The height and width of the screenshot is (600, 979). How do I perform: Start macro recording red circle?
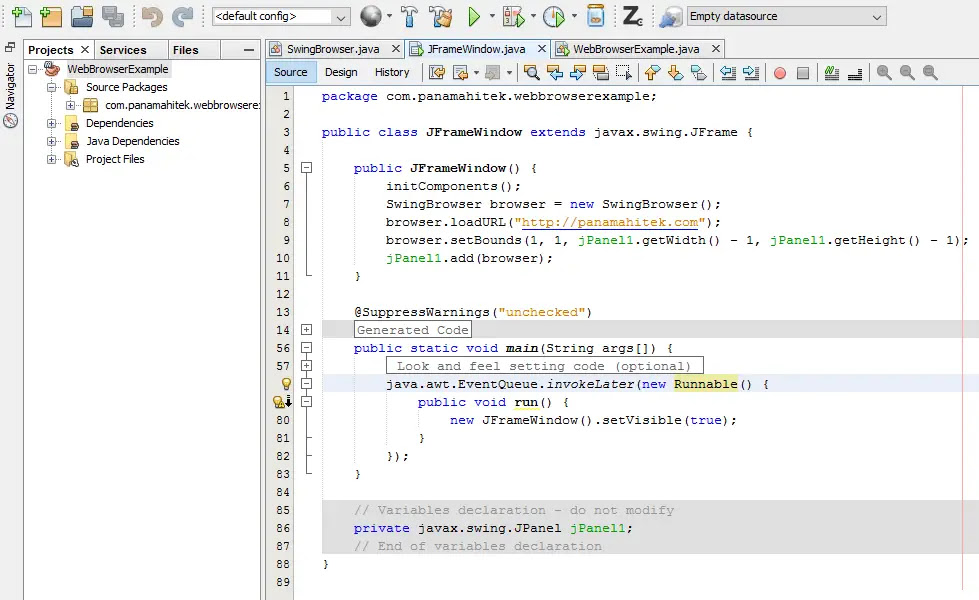pyautogui.click(x=780, y=73)
